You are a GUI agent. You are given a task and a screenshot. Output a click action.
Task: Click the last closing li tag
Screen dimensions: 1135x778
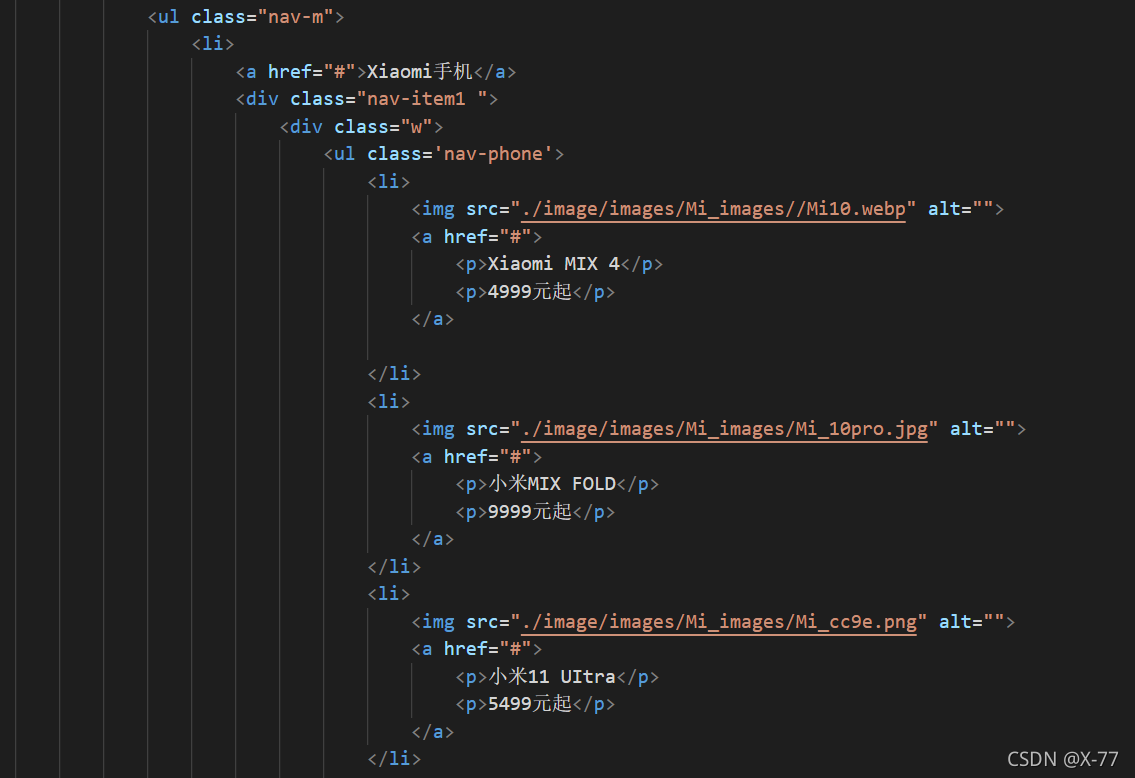coord(394,758)
